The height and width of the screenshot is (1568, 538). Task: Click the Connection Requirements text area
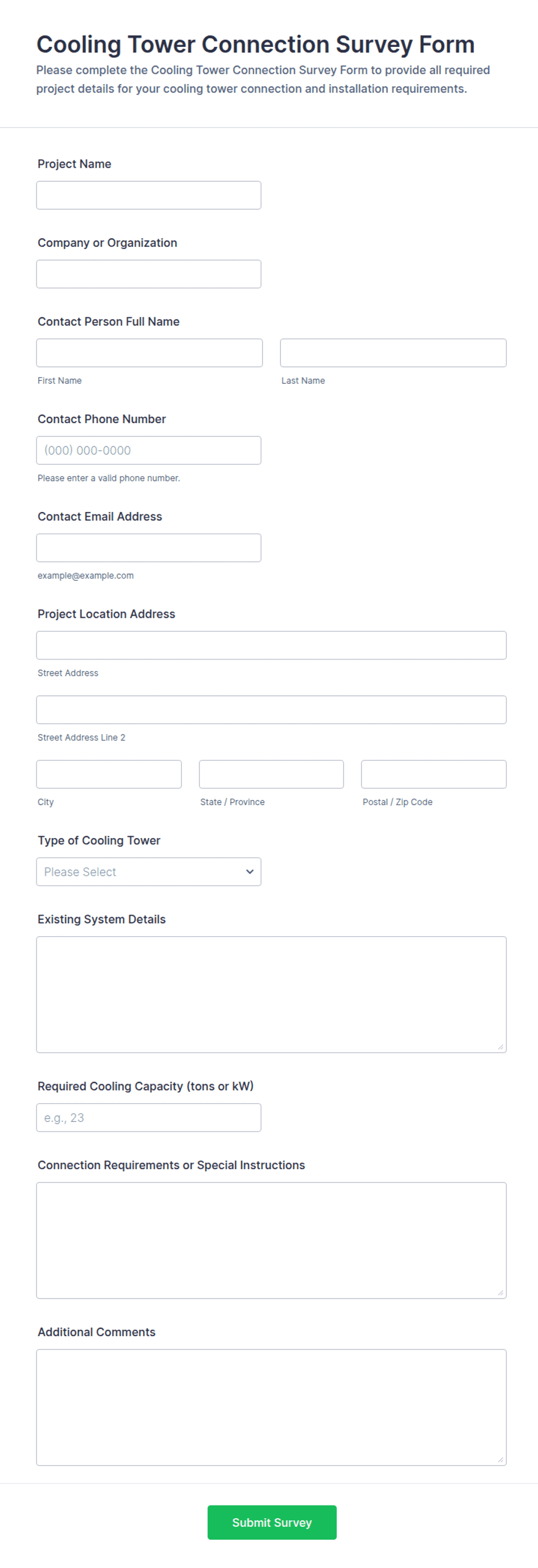(271, 1240)
